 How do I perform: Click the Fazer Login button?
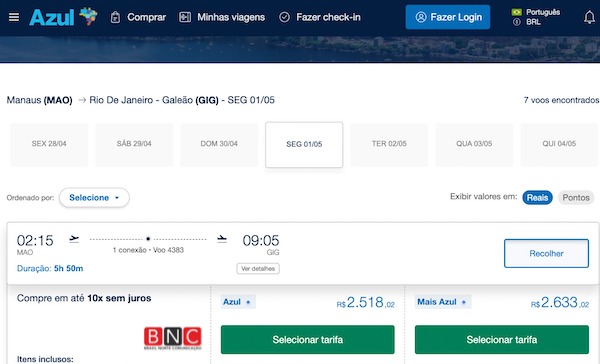tap(448, 17)
